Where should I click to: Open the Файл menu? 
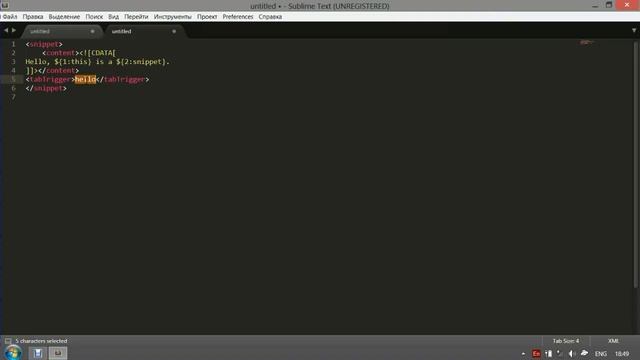point(9,17)
